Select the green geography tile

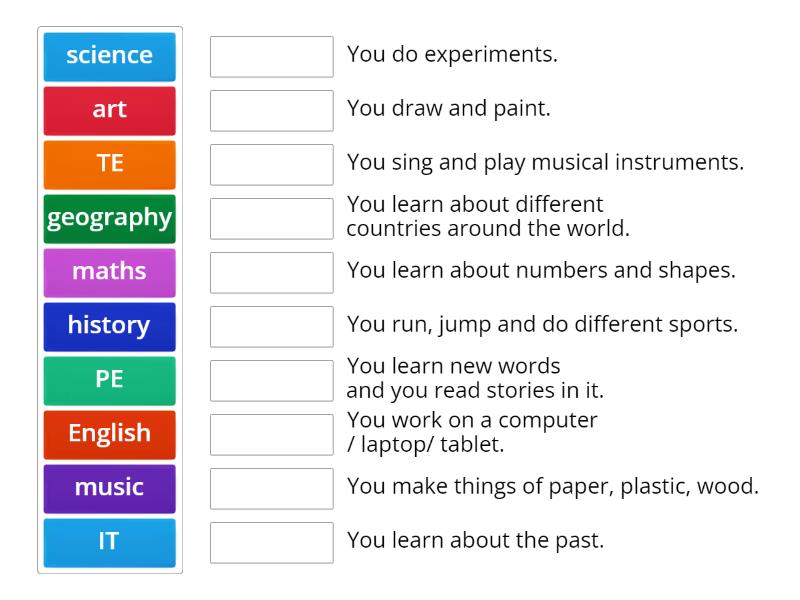click(109, 218)
